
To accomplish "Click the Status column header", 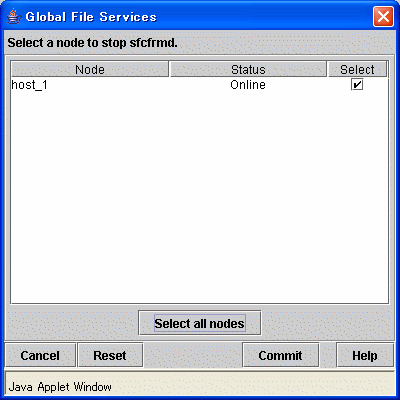I will [248, 69].
